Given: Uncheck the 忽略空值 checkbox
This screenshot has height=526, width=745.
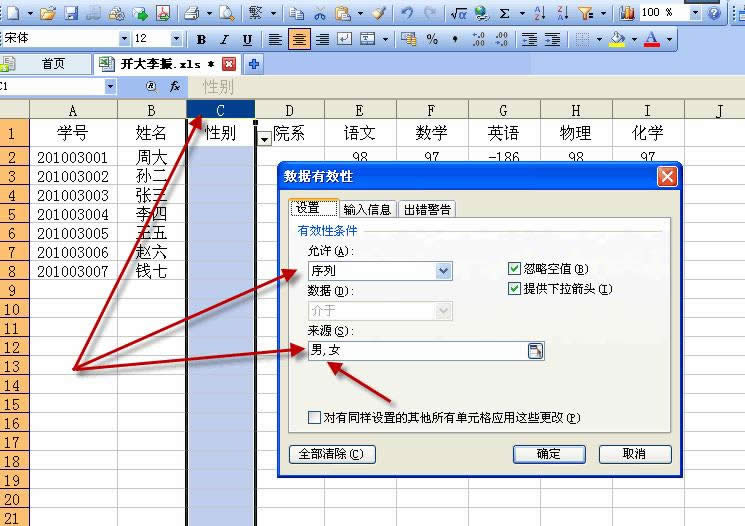Looking at the screenshot, I should pyautogui.click(x=514, y=268).
